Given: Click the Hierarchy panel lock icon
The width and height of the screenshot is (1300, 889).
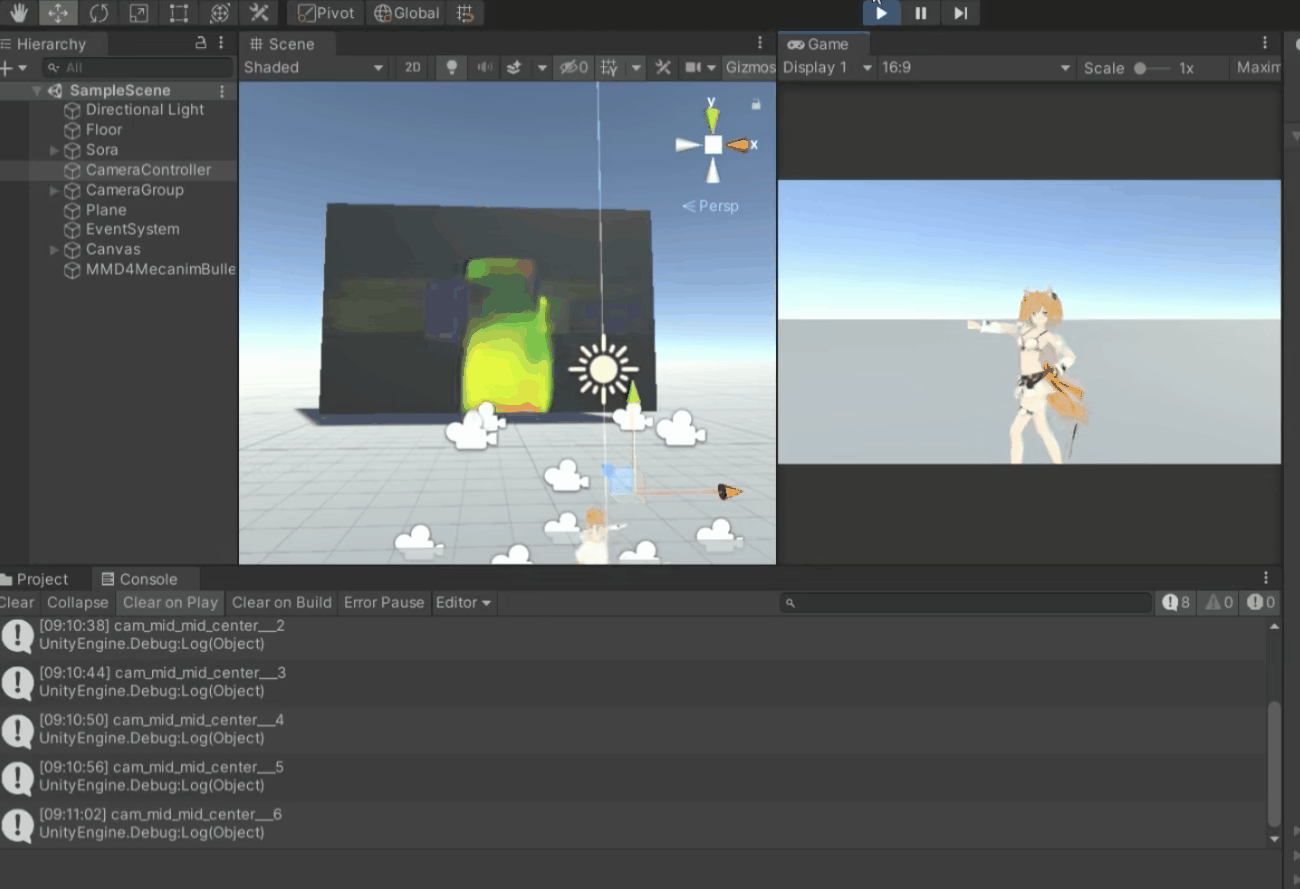Looking at the screenshot, I should pyautogui.click(x=200, y=43).
